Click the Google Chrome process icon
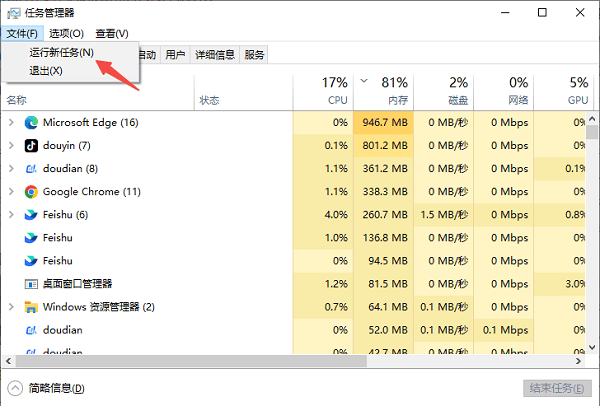 coord(31,191)
